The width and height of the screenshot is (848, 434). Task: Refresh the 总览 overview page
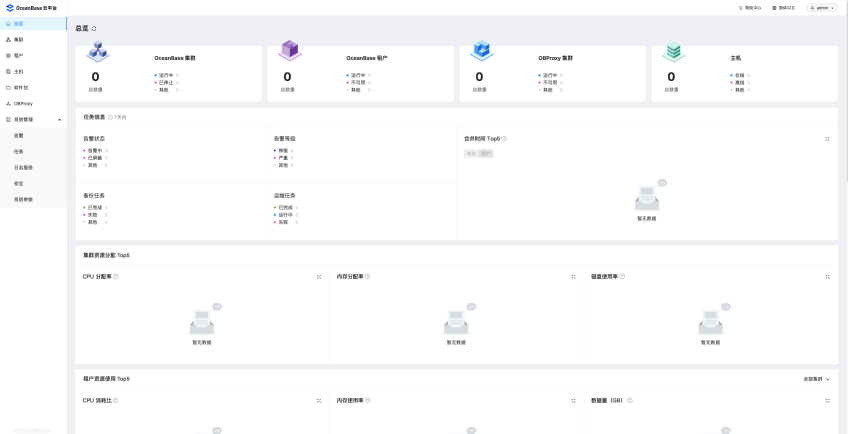pyautogui.click(x=94, y=28)
